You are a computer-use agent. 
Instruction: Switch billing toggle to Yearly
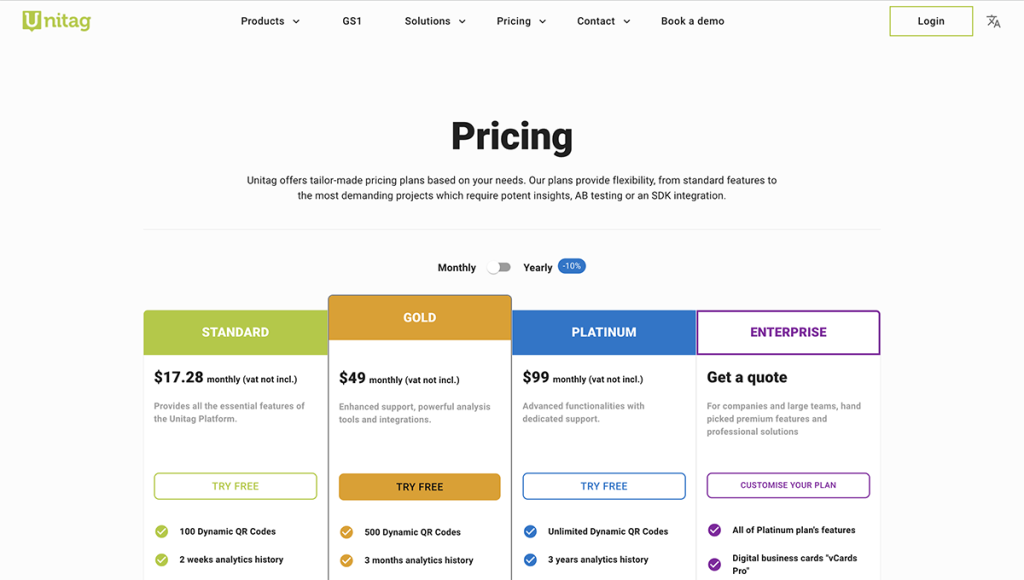(499, 267)
